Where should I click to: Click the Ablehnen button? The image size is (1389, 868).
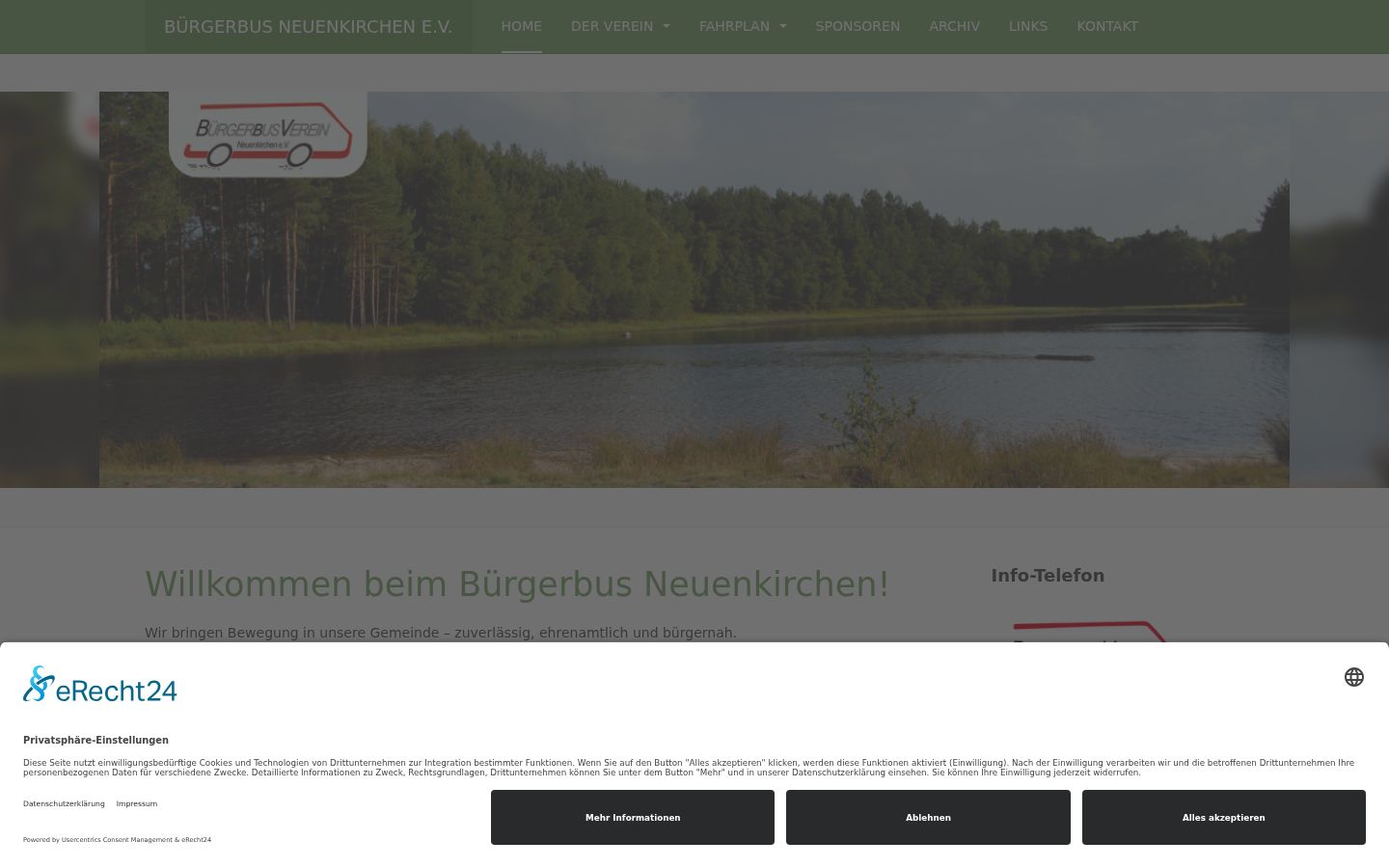(x=928, y=818)
